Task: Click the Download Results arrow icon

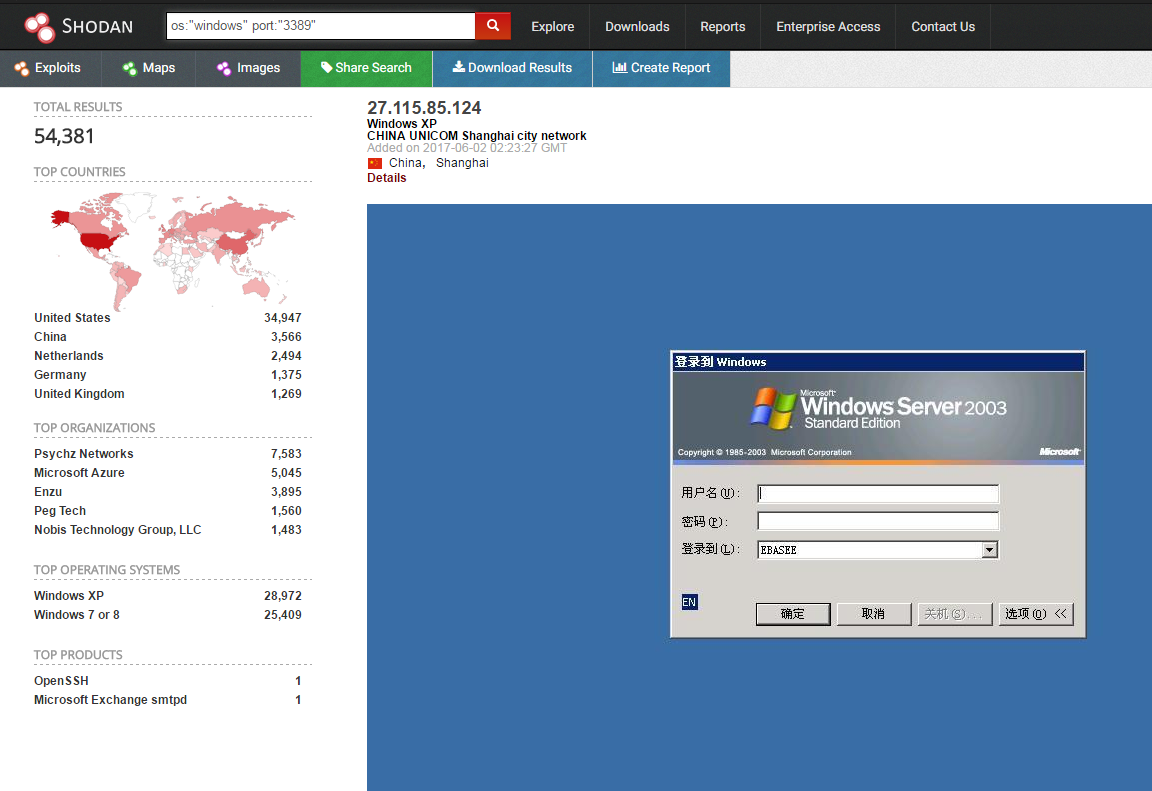Action: coord(458,67)
